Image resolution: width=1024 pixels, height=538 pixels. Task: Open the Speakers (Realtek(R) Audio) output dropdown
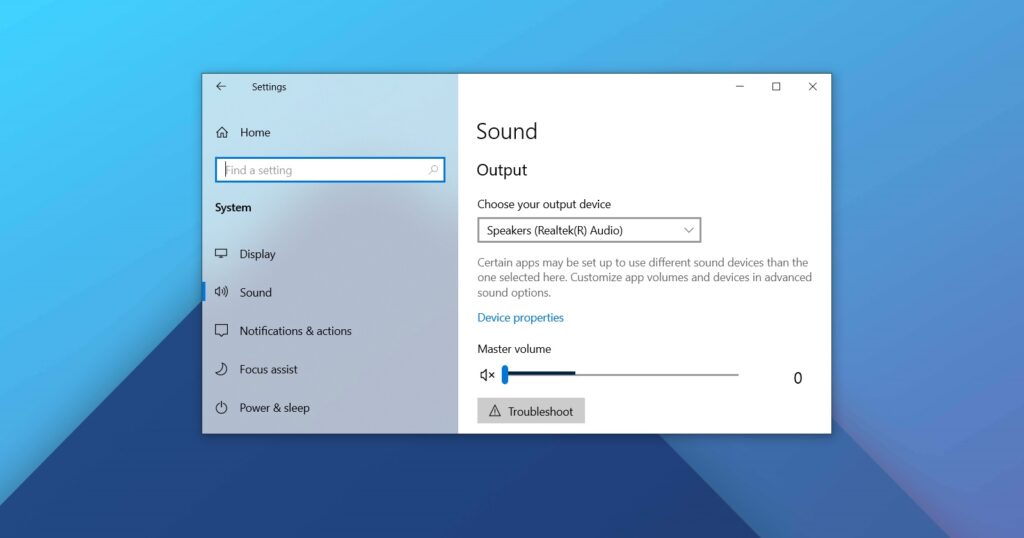tap(588, 230)
